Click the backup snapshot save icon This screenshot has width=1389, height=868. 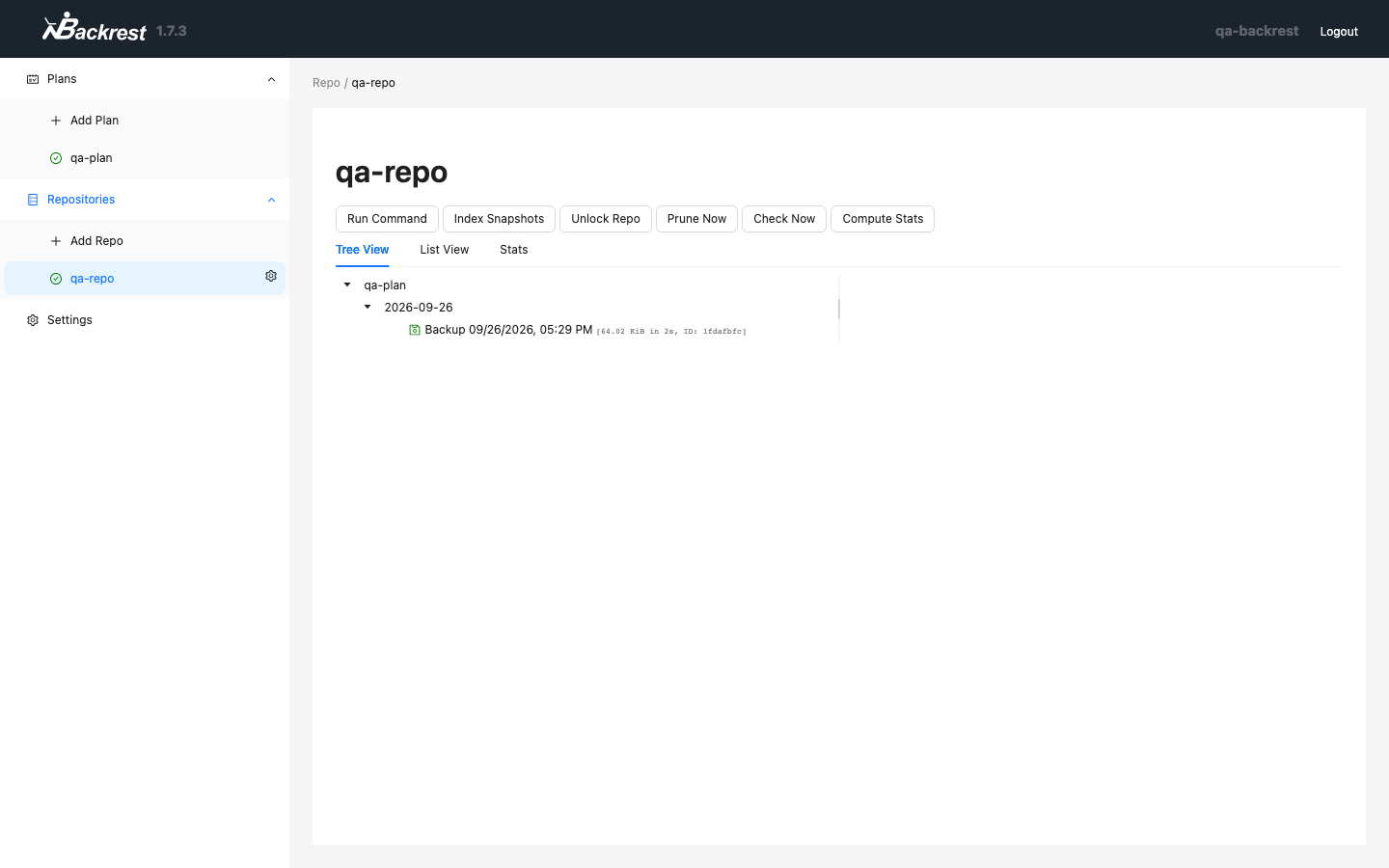click(415, 330)
